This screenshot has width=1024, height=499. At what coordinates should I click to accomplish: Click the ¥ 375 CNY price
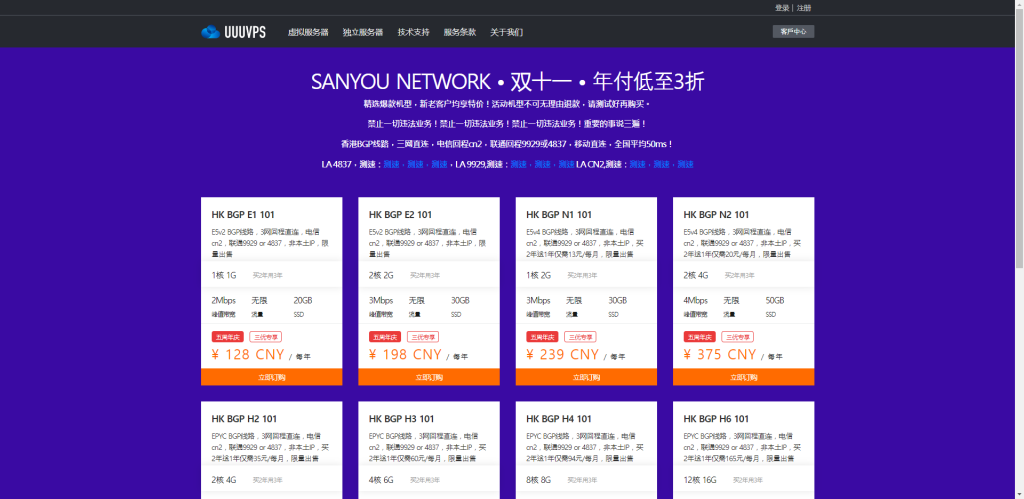(x=720, y=355)
